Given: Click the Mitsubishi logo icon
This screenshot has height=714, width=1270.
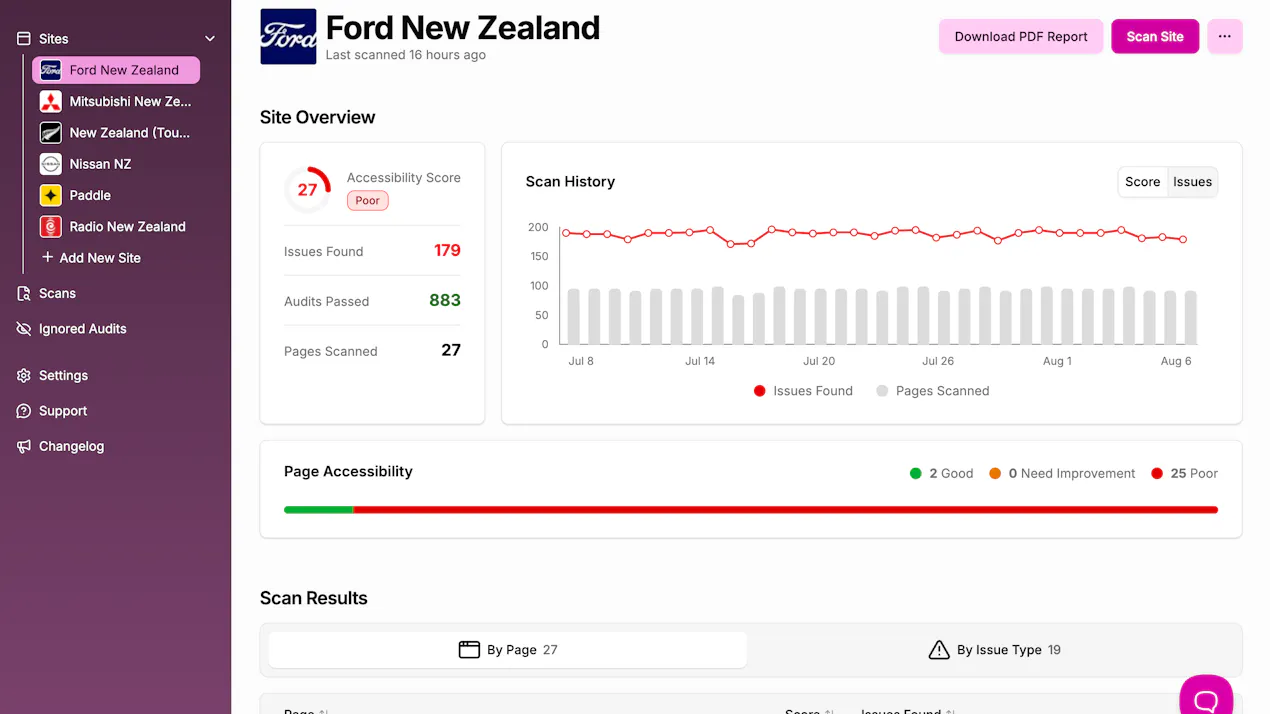Looking at the screenshot, I should pos(50,101).
